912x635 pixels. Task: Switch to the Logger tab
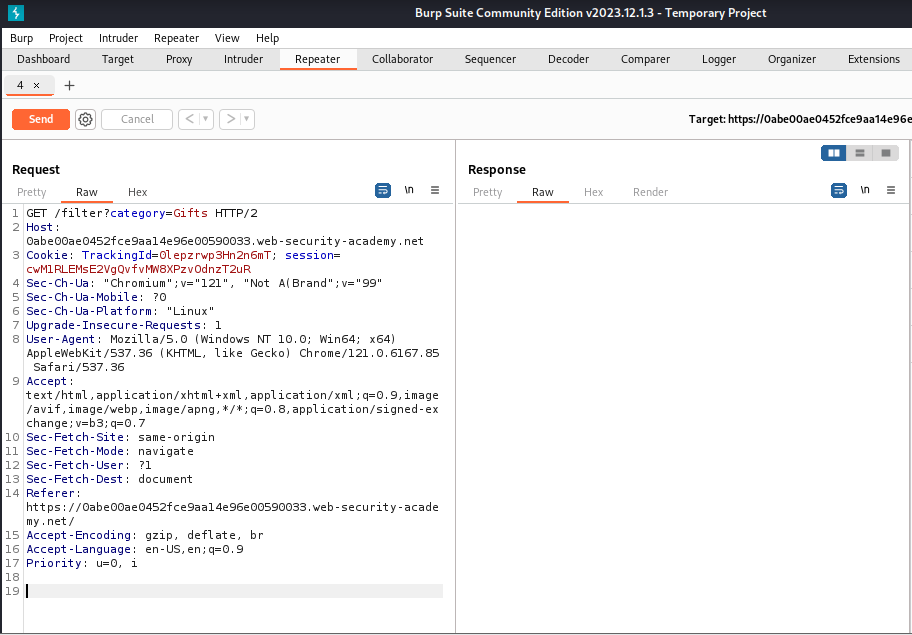(719, 59)
